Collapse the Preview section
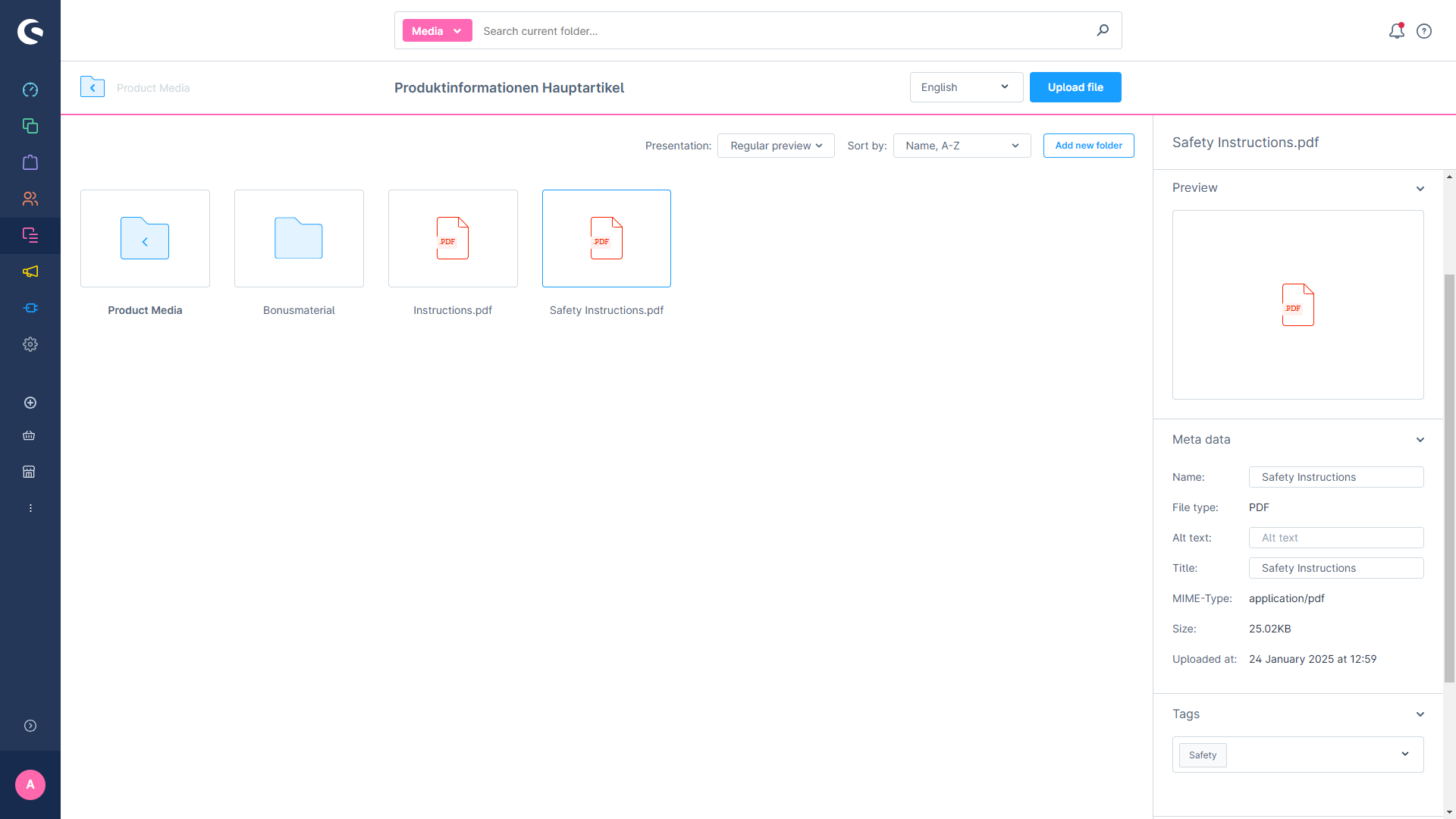This screenshot has height=819, width=1456. click(1420, 188)
